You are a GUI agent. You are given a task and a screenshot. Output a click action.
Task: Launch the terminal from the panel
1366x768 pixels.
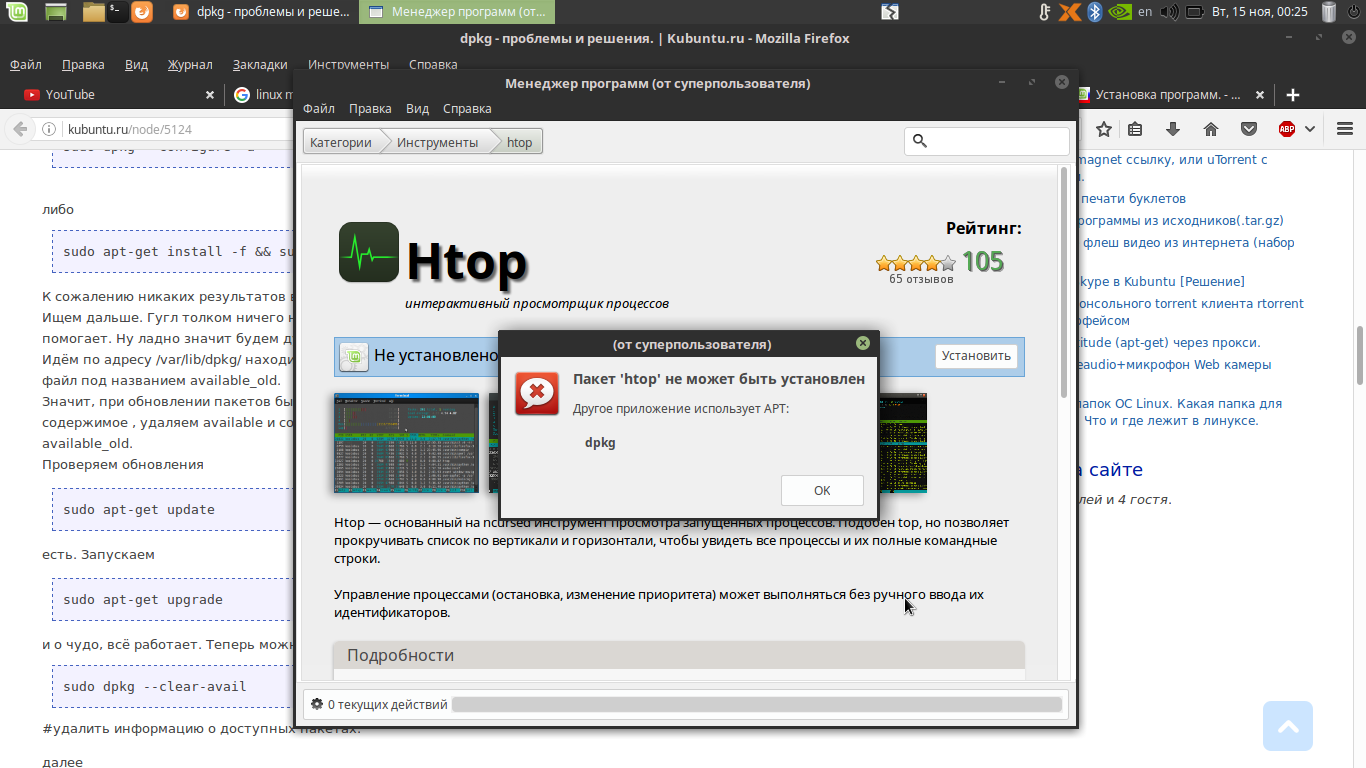point(117,12)
